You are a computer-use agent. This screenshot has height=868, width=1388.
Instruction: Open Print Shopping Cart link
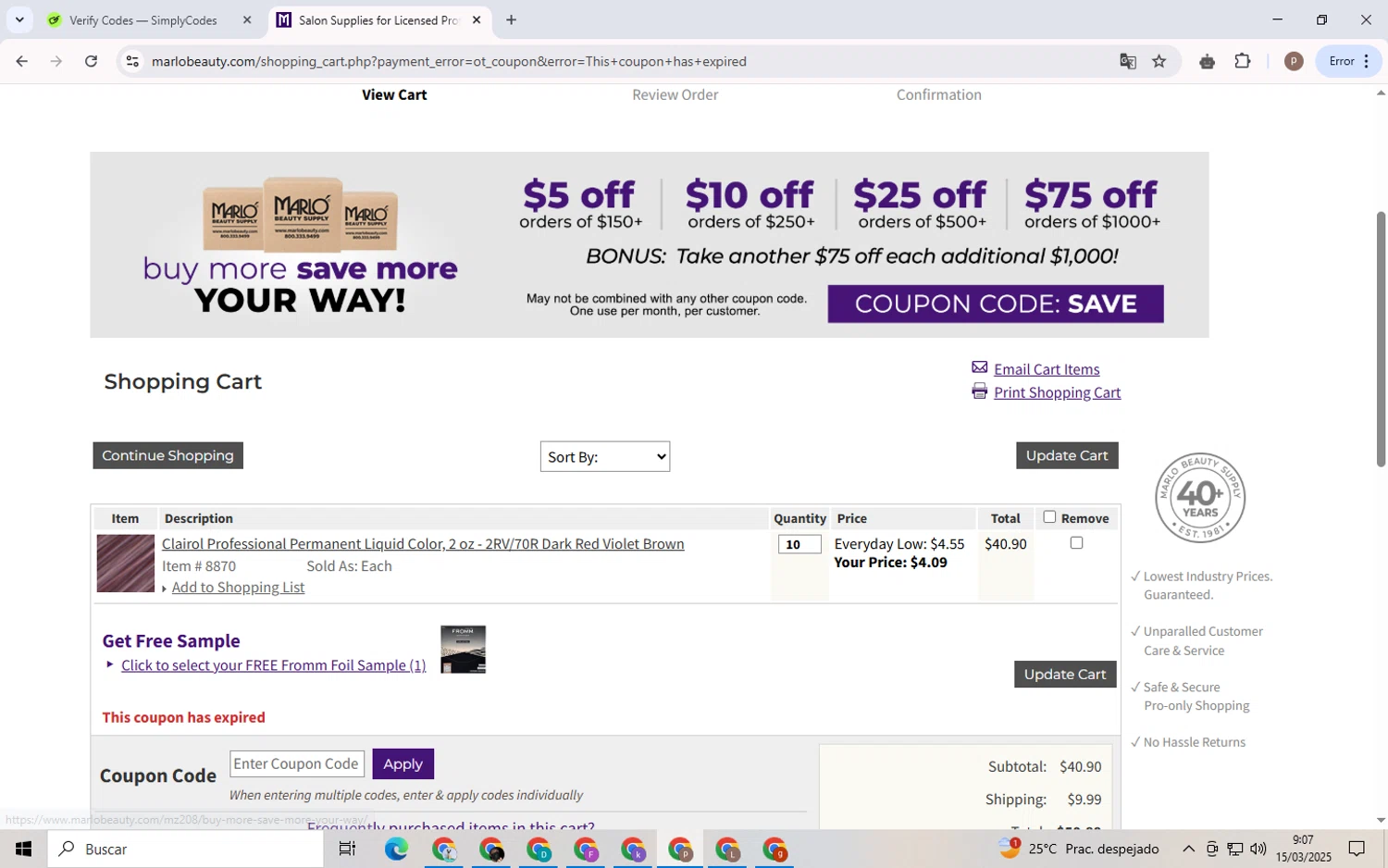(x=1057, y=392)
